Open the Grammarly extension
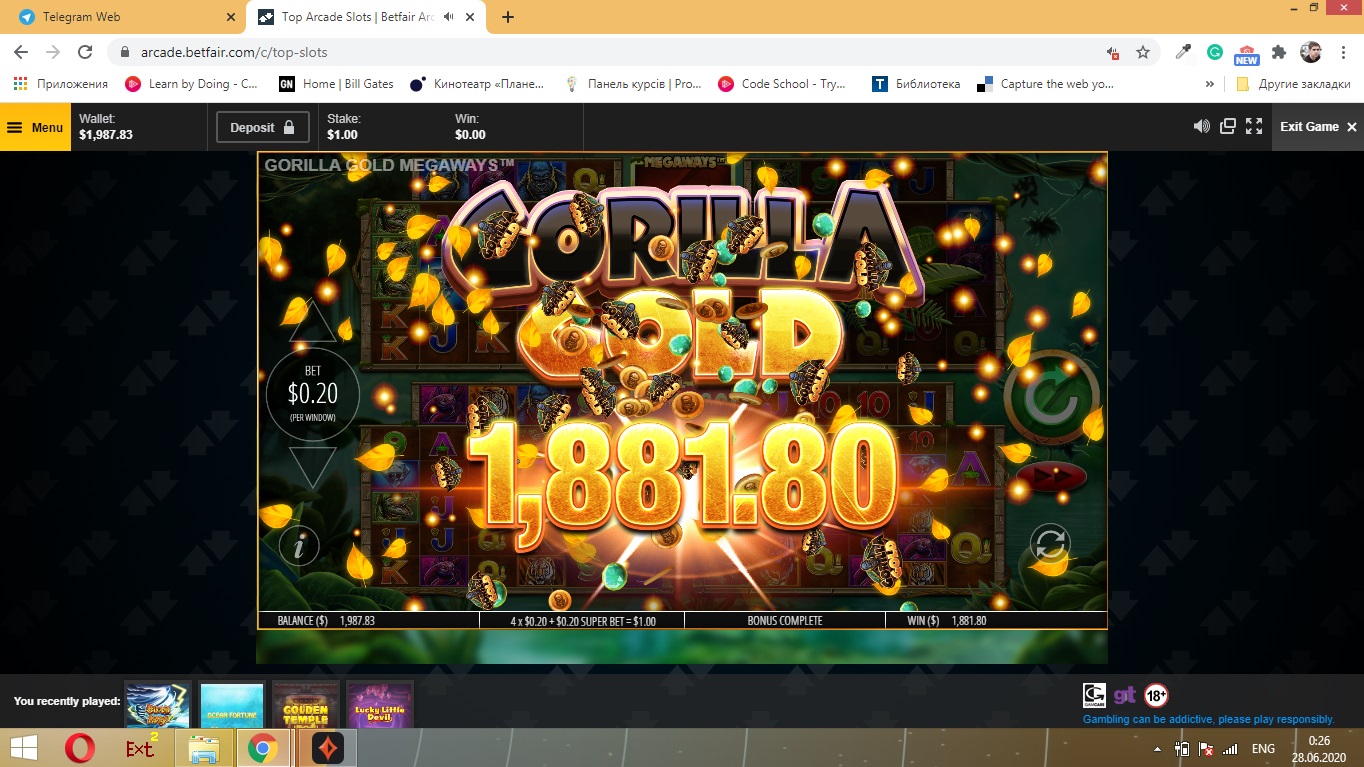 click(1215, 52)
